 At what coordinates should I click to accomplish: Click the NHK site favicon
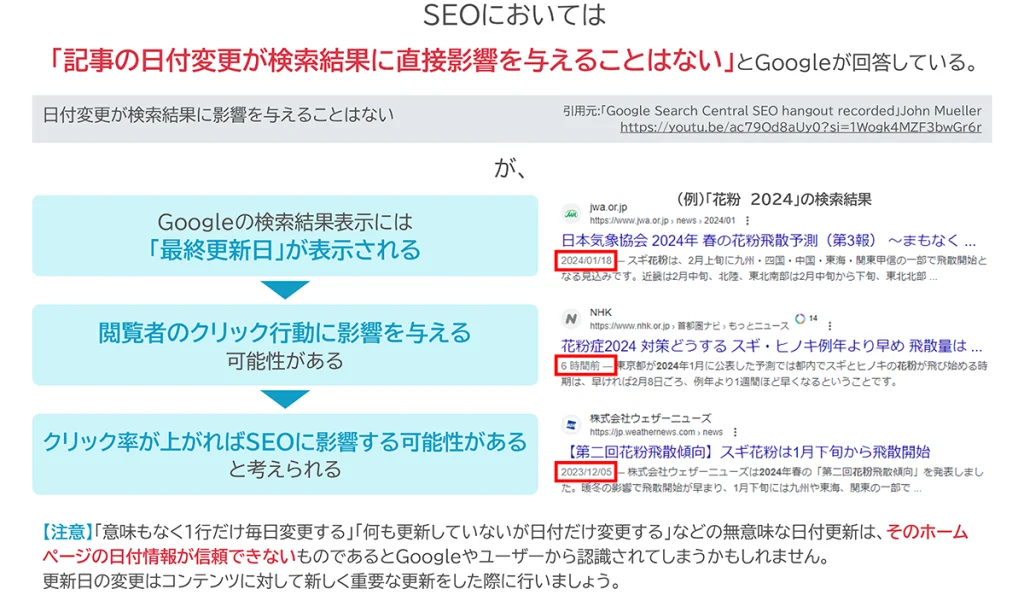[x=571, y=319]
